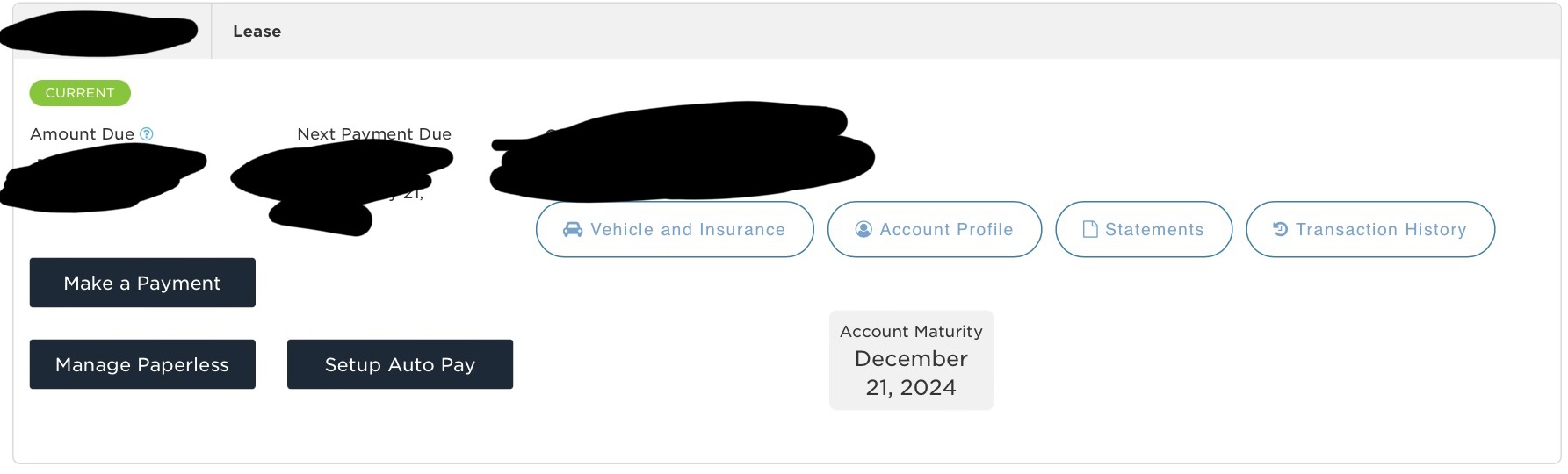Click the user icon in Account Profile
The width and height of the screenshot is (1568, 474).
click(x=863, y=229)
